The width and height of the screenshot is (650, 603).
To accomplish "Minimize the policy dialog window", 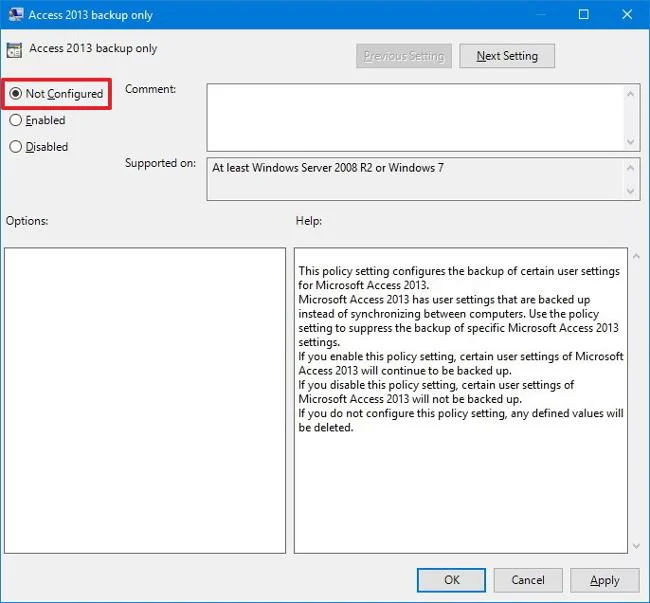I will coord(541,15).
